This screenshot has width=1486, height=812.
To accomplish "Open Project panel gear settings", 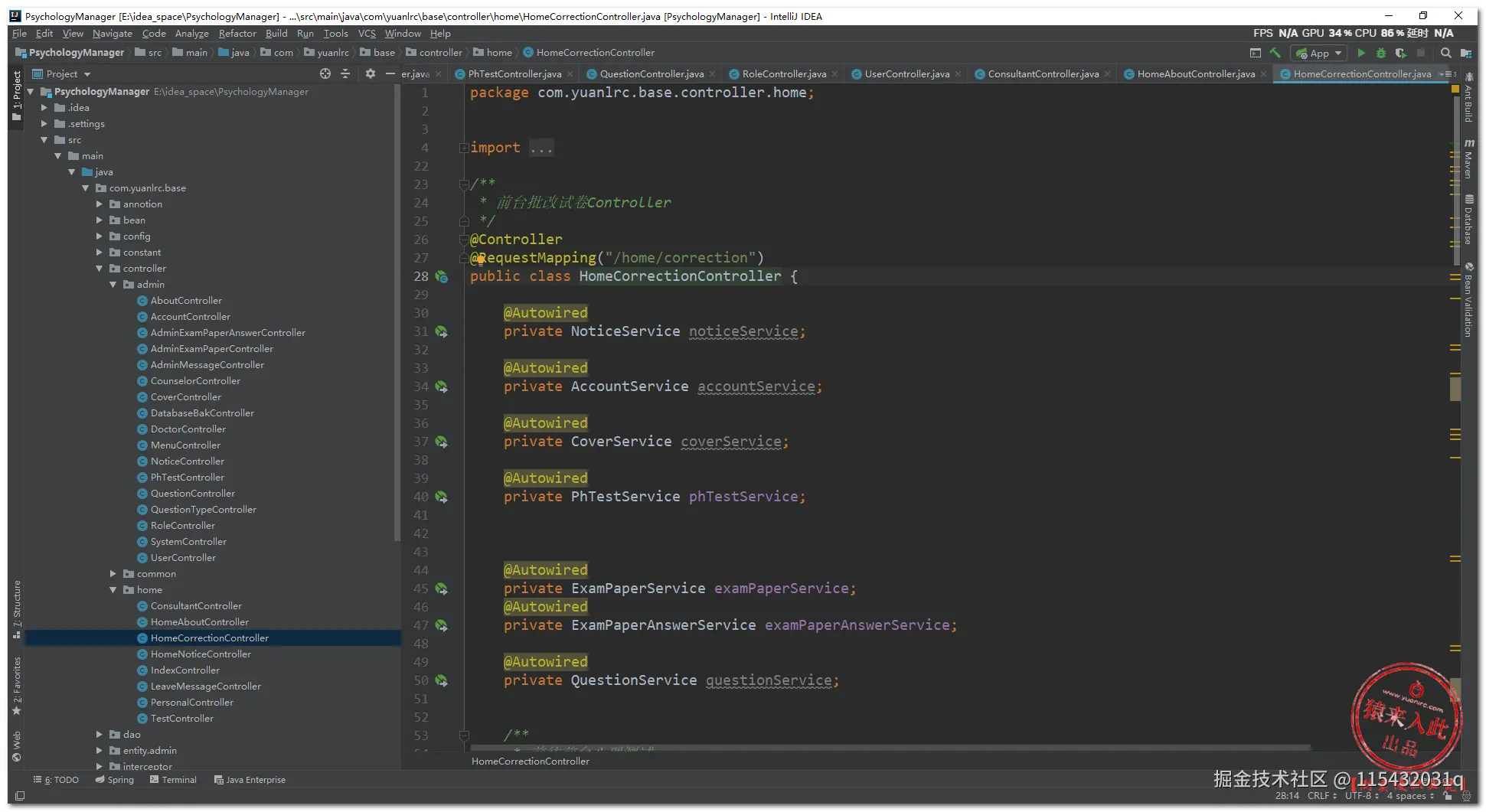I will pyautogui.click(x=371, y=73).
